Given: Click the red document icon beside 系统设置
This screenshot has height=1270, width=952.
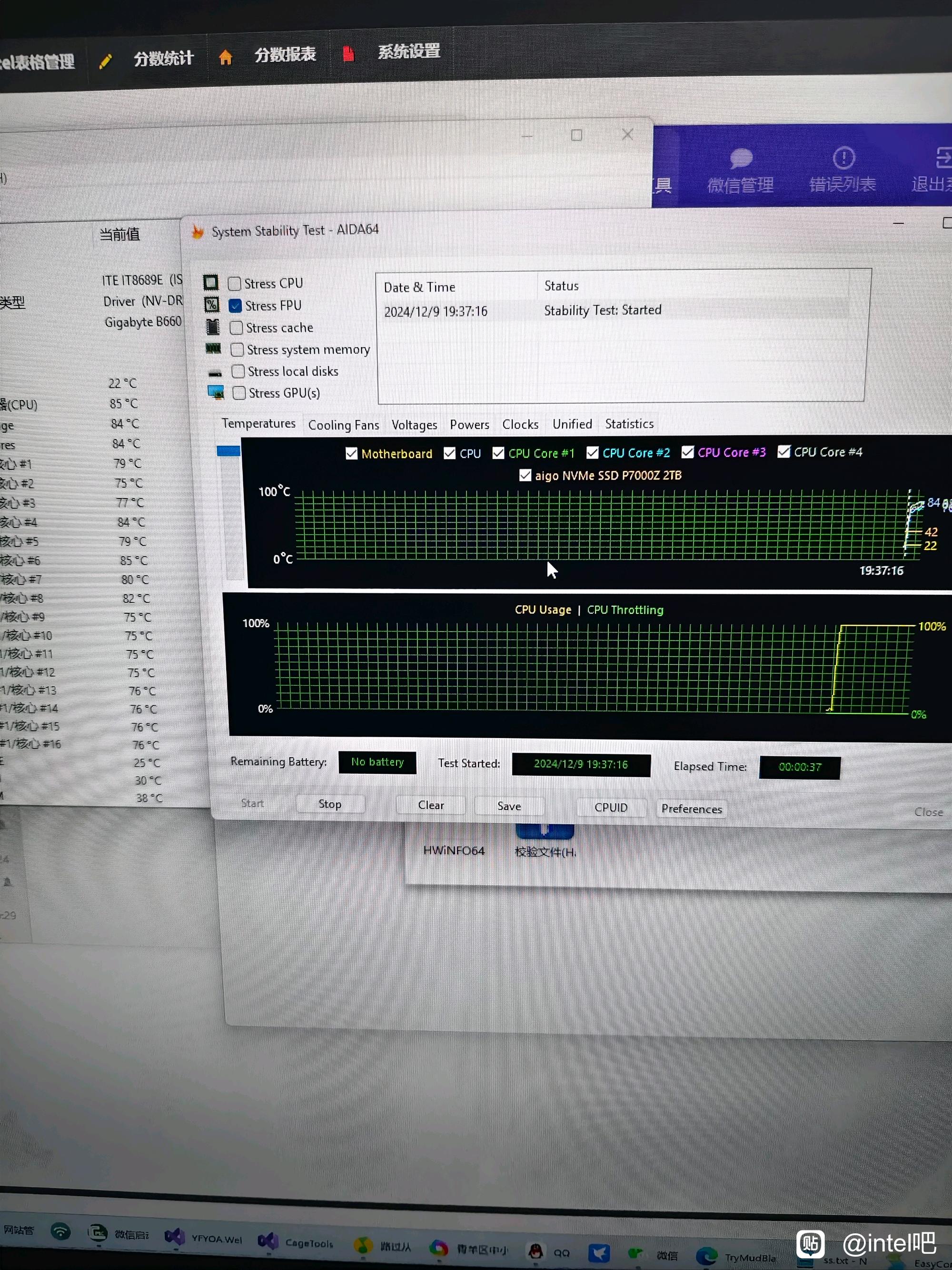Looking at the screenshot, I should [348, 54].
